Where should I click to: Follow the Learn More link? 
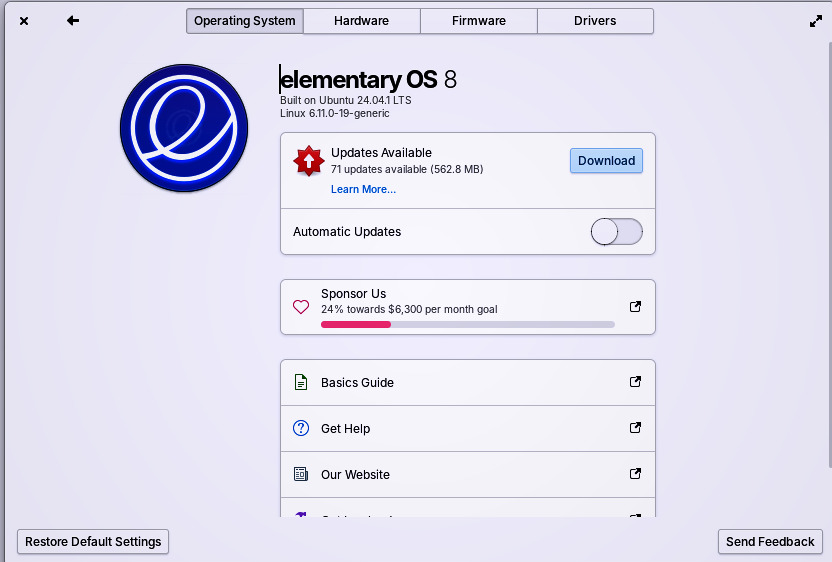click(x=363, y=189)
